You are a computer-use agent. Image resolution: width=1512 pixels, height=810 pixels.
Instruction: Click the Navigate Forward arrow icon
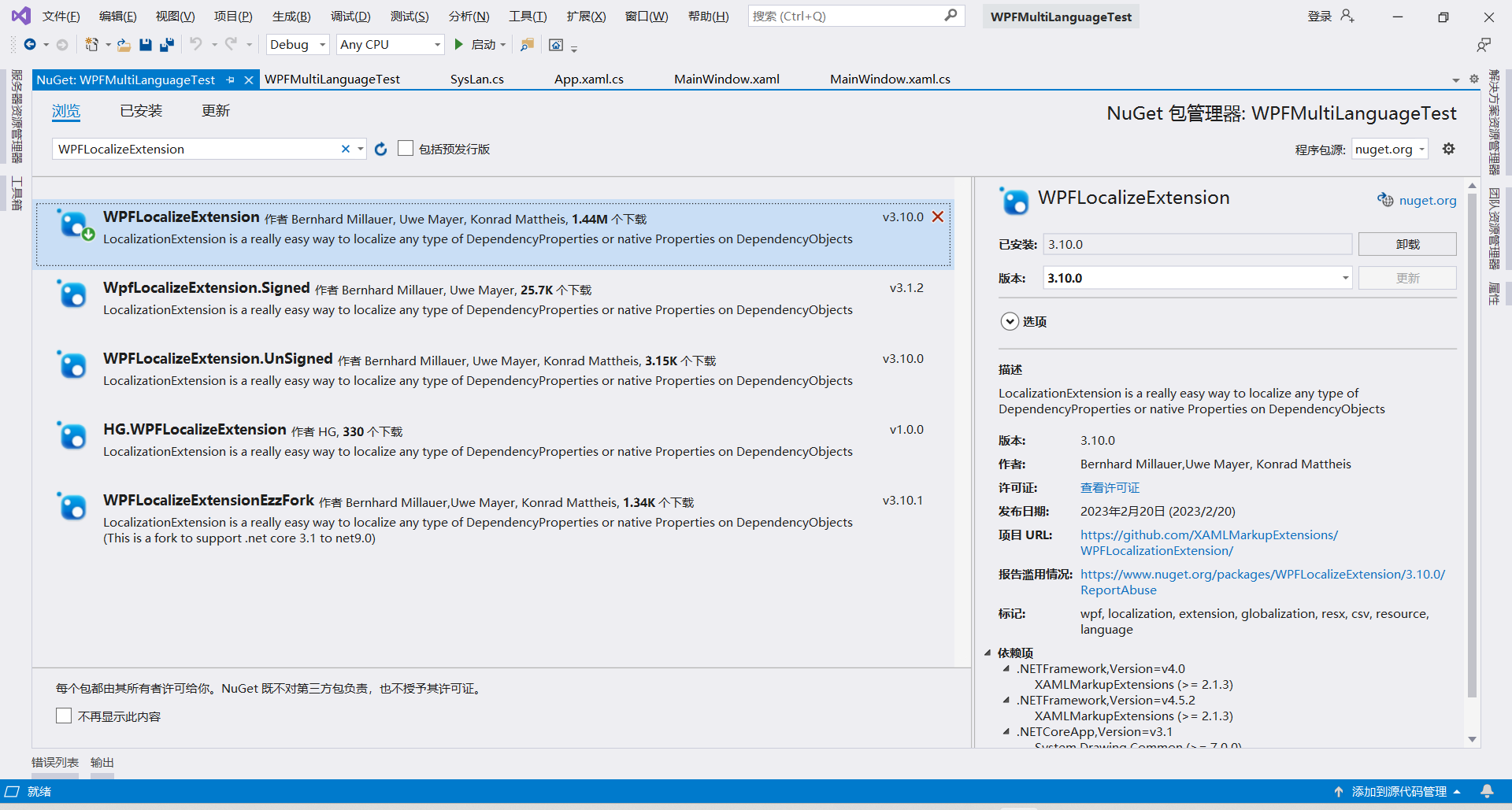tap(62, 45)
